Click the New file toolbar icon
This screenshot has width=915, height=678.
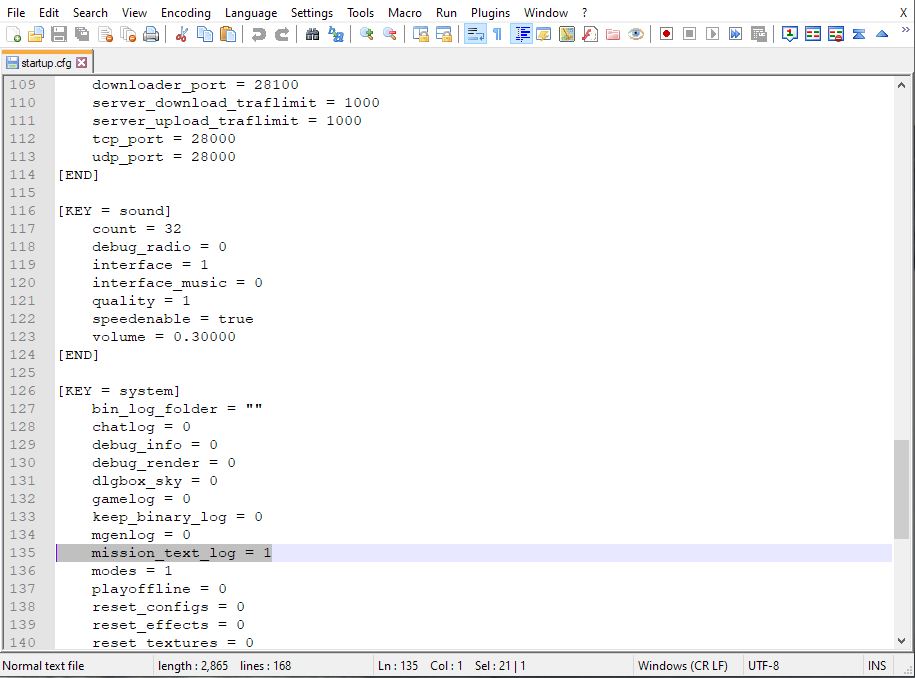(x=13, y=34)
